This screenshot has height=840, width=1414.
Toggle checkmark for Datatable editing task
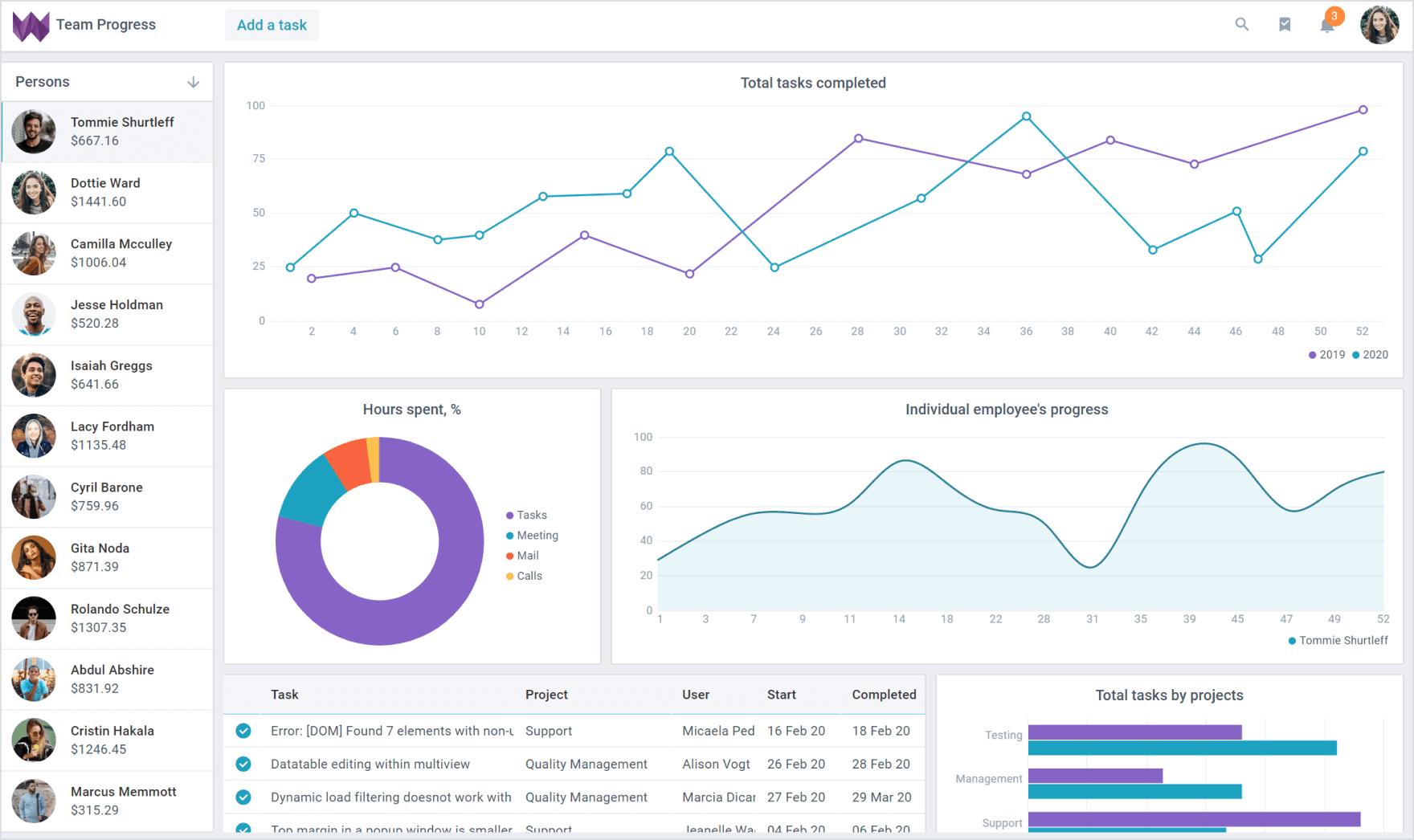(x=243, y=764)
